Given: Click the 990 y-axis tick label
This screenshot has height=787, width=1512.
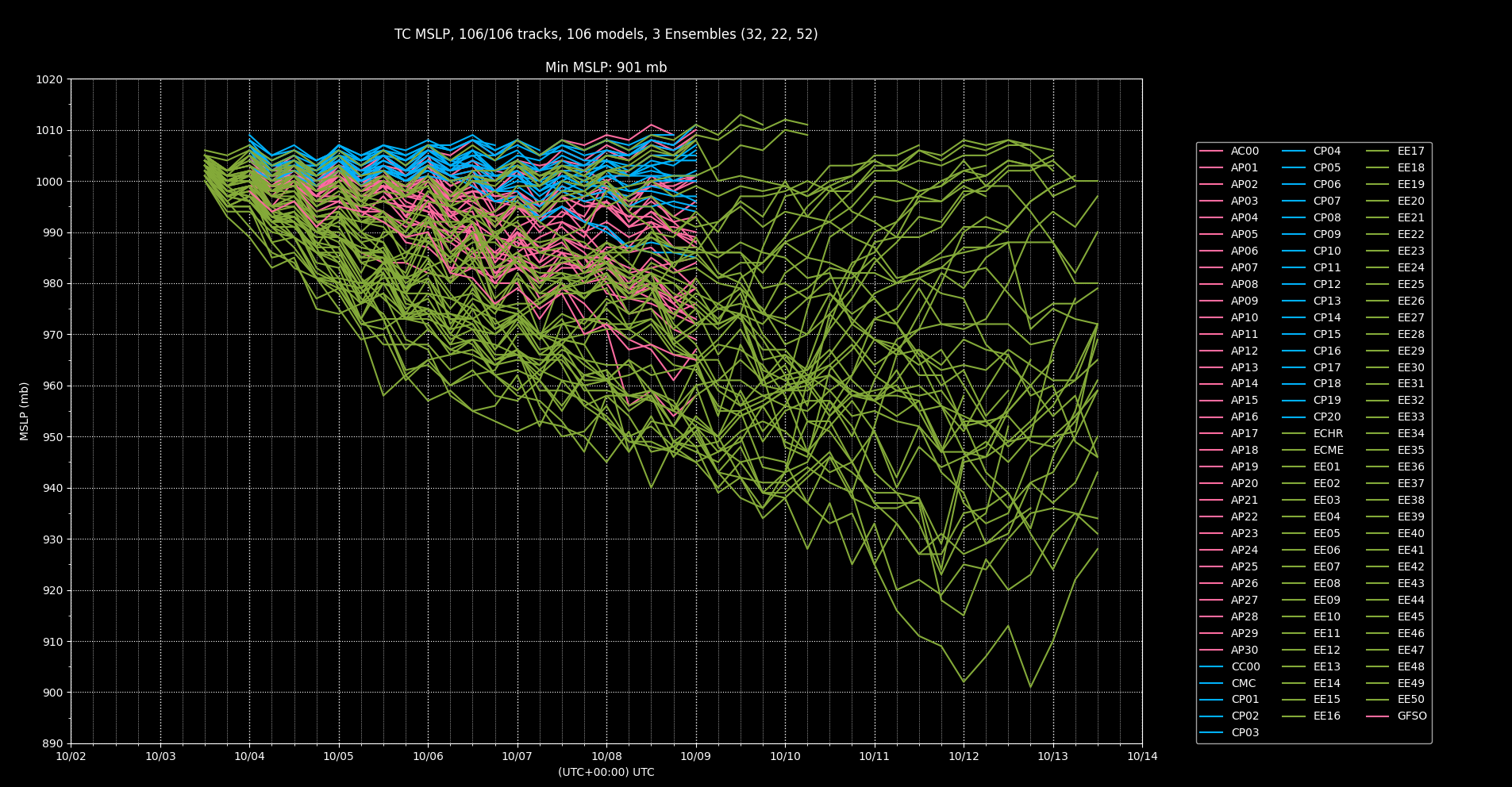Looking at the screenshot, I should pos(52,232).
